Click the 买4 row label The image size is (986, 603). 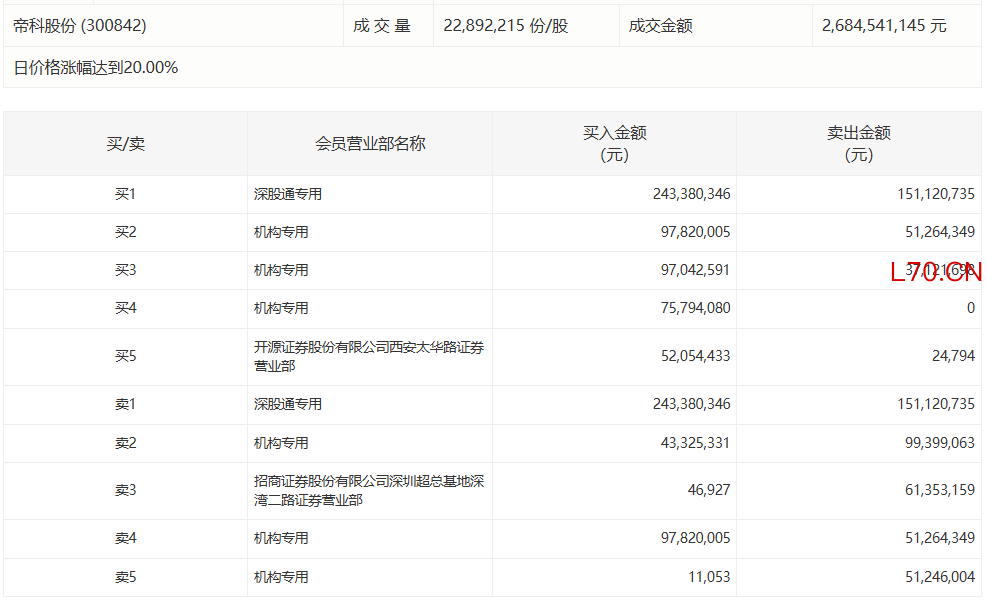125,308
